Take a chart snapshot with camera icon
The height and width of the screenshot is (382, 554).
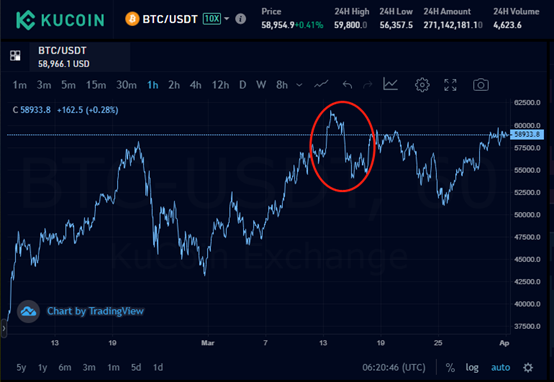pos(481,85)
